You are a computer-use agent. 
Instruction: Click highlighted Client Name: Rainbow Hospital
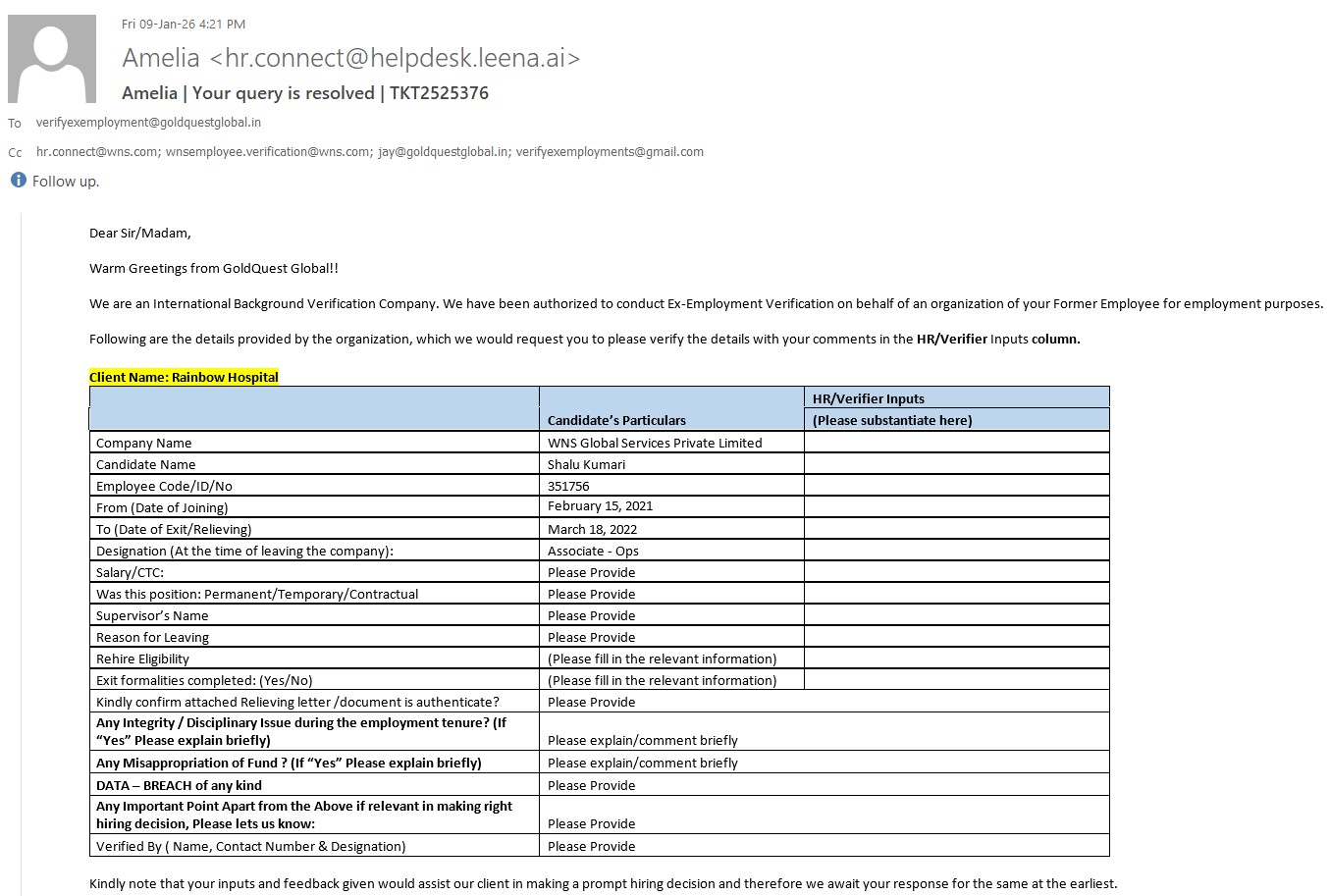click(x=184, y=378)
